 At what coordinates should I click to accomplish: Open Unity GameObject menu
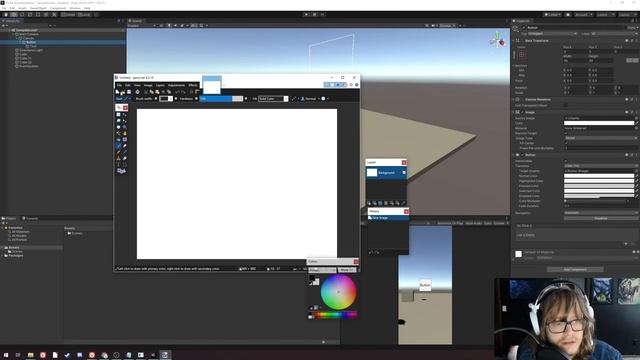[x=38, y=8]
